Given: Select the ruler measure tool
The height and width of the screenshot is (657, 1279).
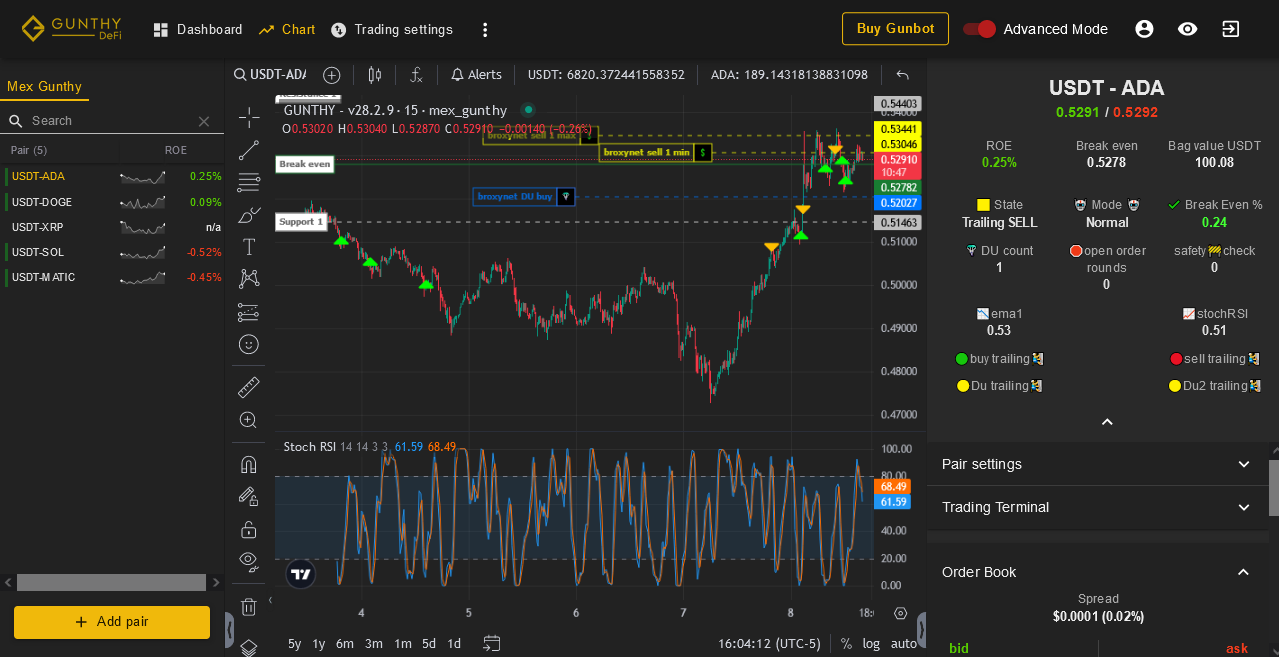Looking at the screenshot, I should click(x=249, y=387).
